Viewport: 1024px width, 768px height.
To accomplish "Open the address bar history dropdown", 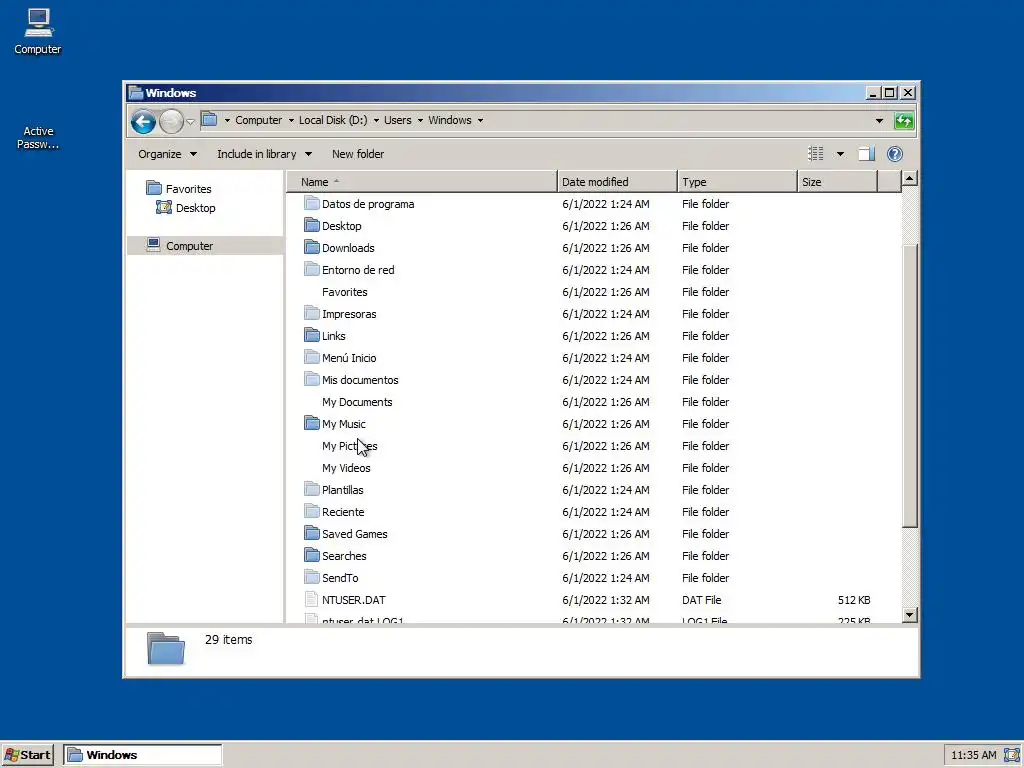I will tap(879, 121).
